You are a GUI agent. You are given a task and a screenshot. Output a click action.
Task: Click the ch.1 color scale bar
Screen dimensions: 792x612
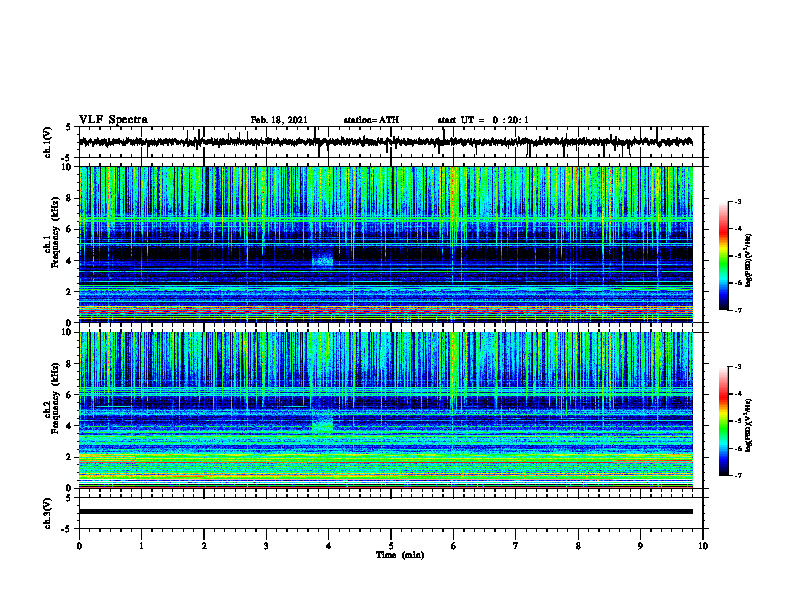[x=724, y=256]
